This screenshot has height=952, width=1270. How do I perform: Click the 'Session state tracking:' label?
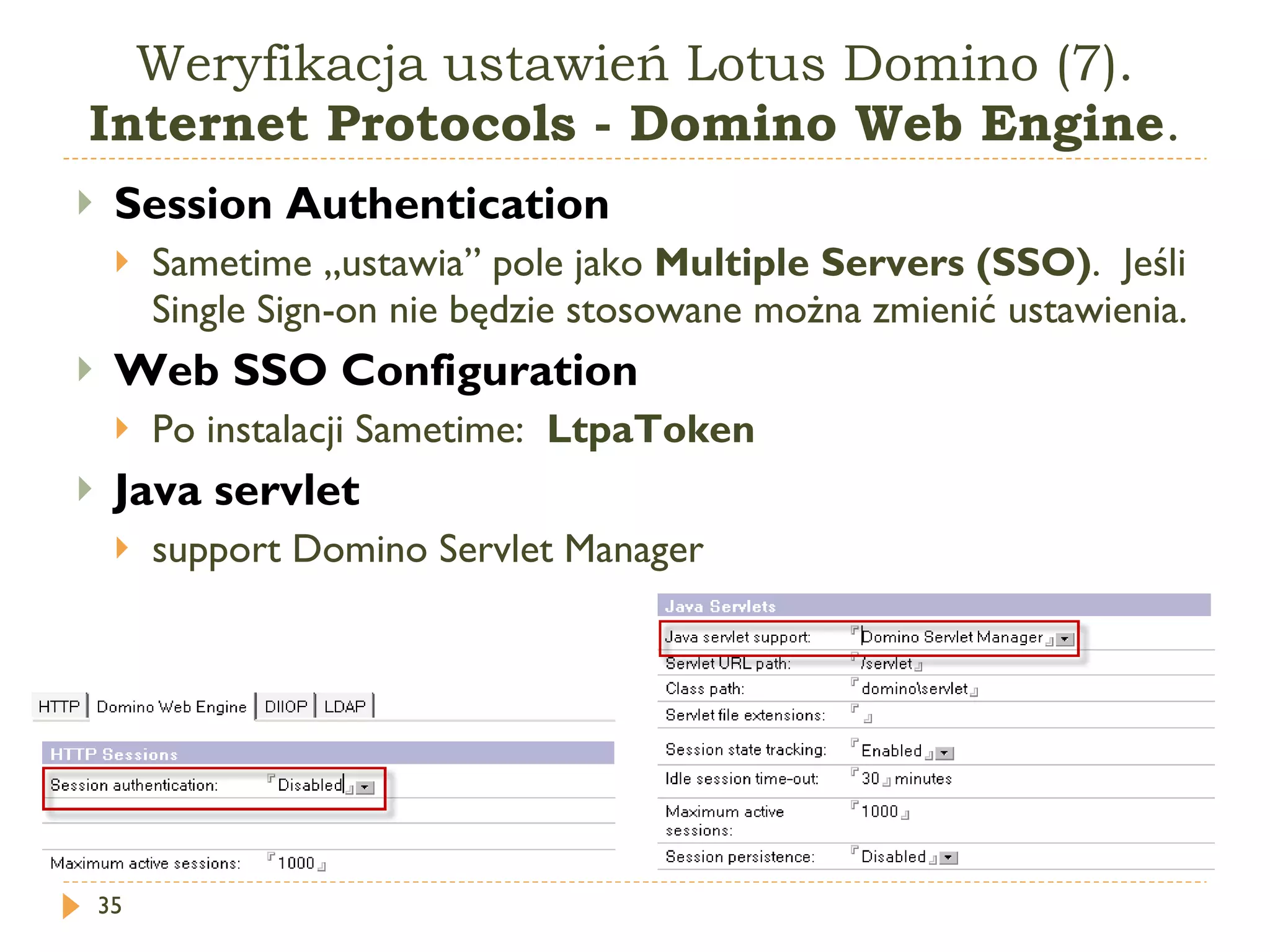pyautogui.click(x=746, y=750)
